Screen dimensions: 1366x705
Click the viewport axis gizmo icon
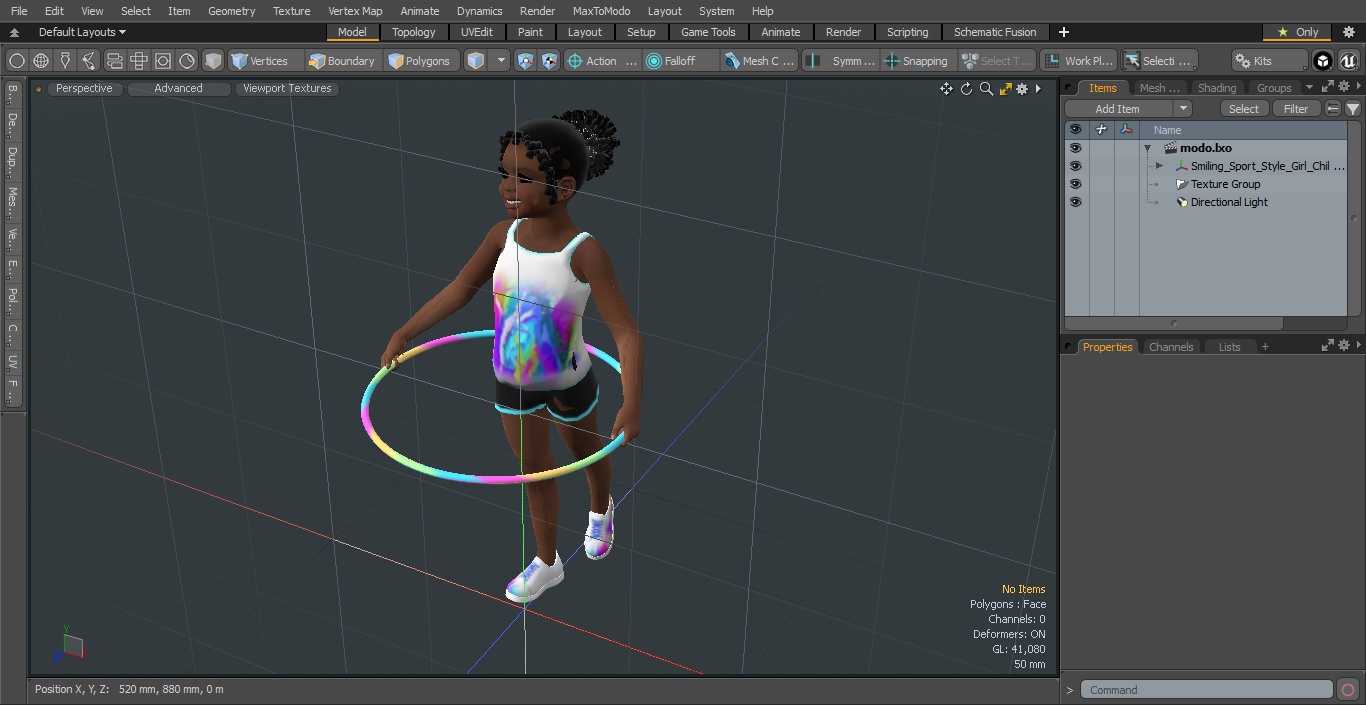point(69,645)
